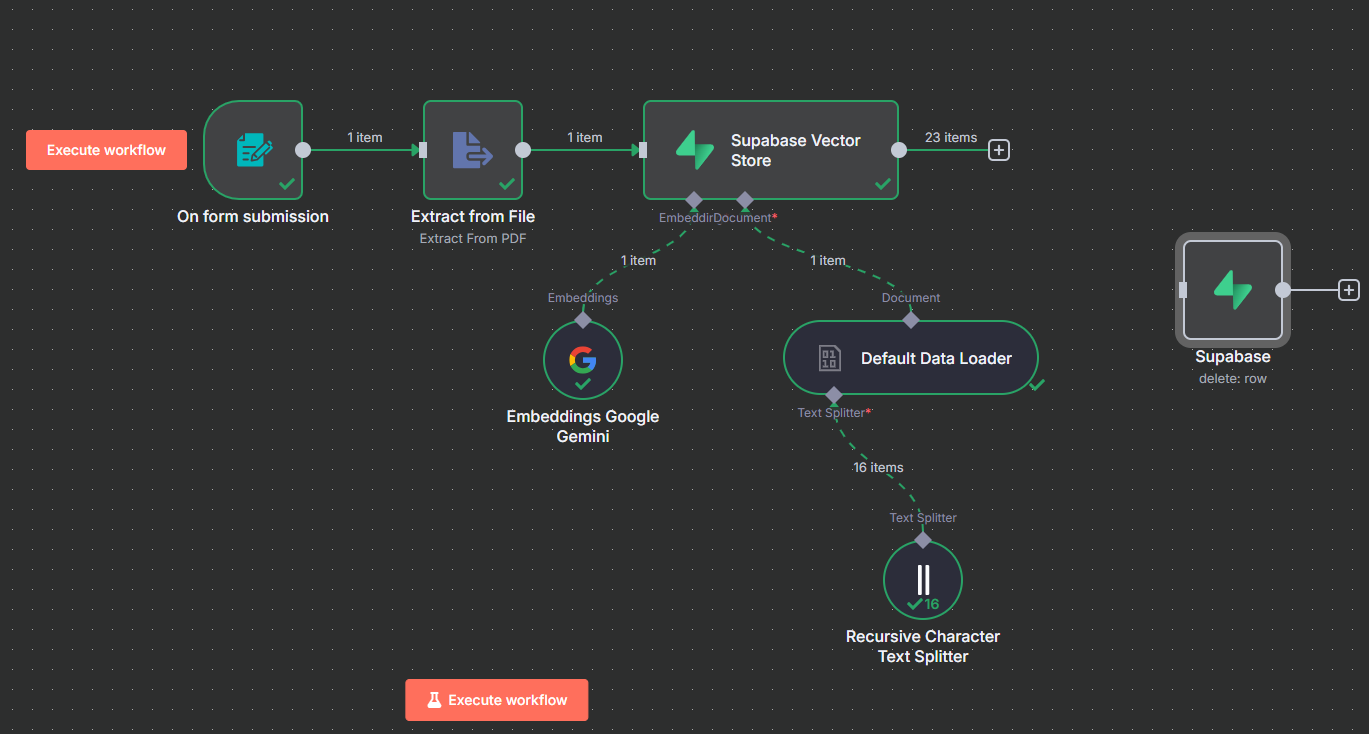Open the Embeddings Google Gemini node
This screenshot has width=1369, height=734.
[x=583, y=360]
